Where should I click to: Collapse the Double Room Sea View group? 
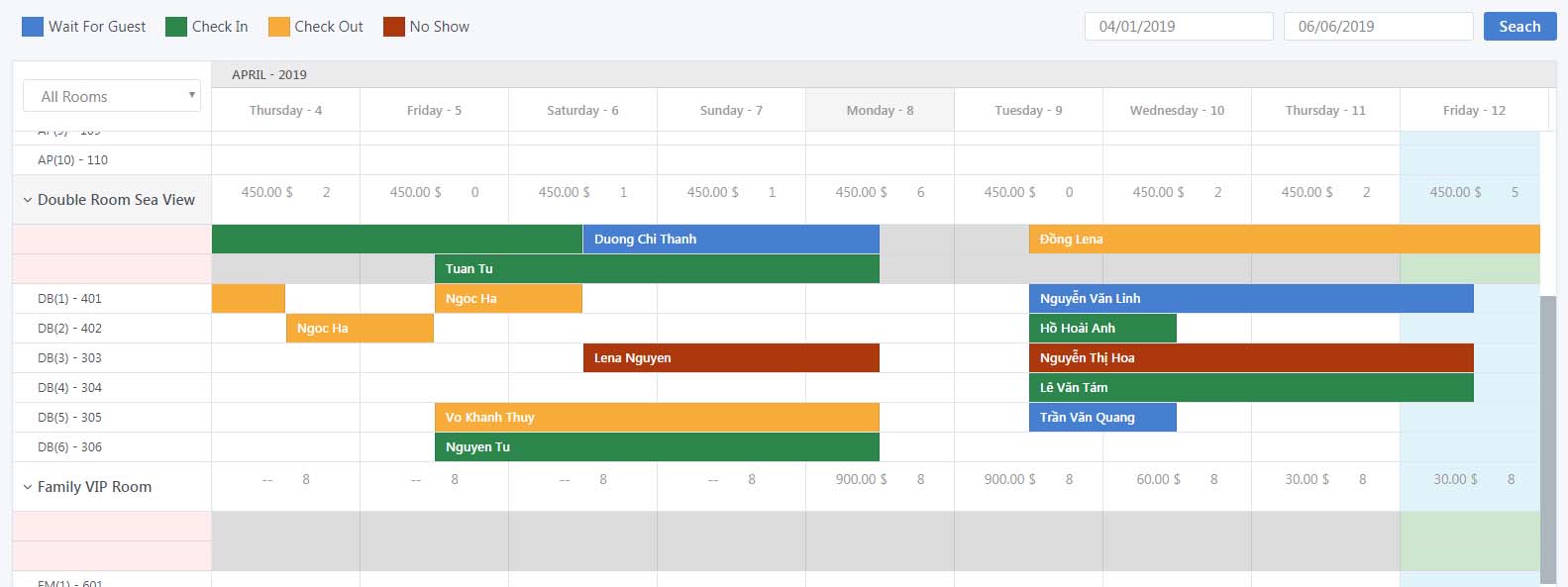pos(28,200)
